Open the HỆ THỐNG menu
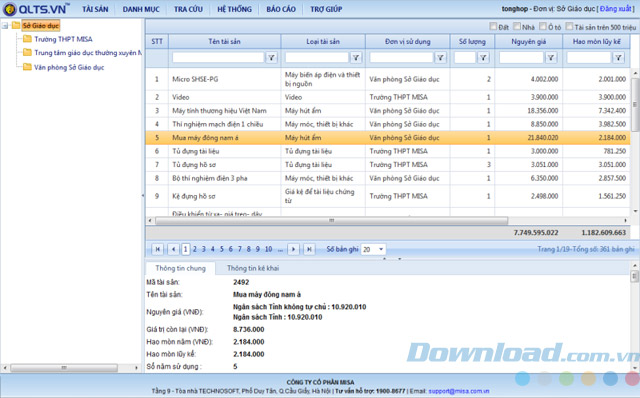This screenshot has height=398, width=640. (234, 9)
